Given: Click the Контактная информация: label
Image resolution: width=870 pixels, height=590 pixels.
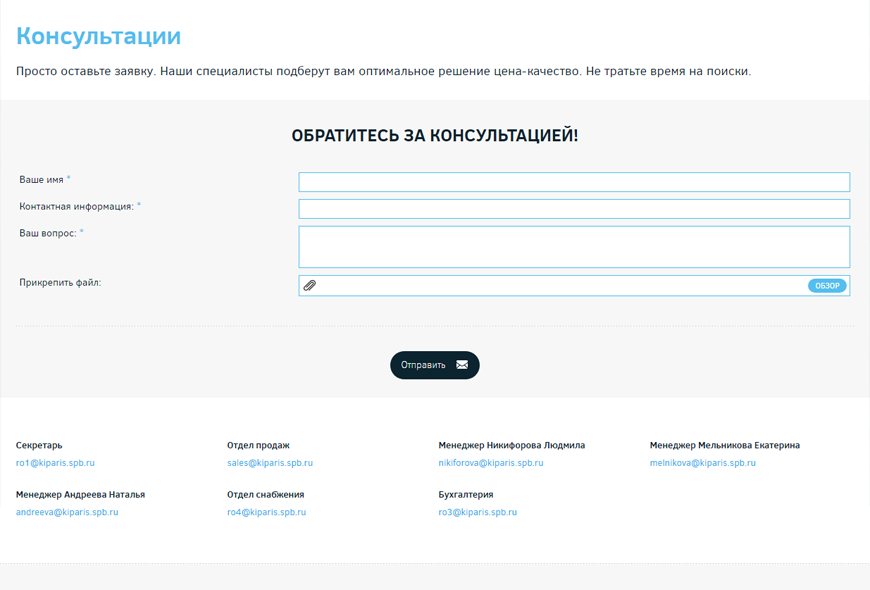Looking at the screenshot, I should [77, 206].
